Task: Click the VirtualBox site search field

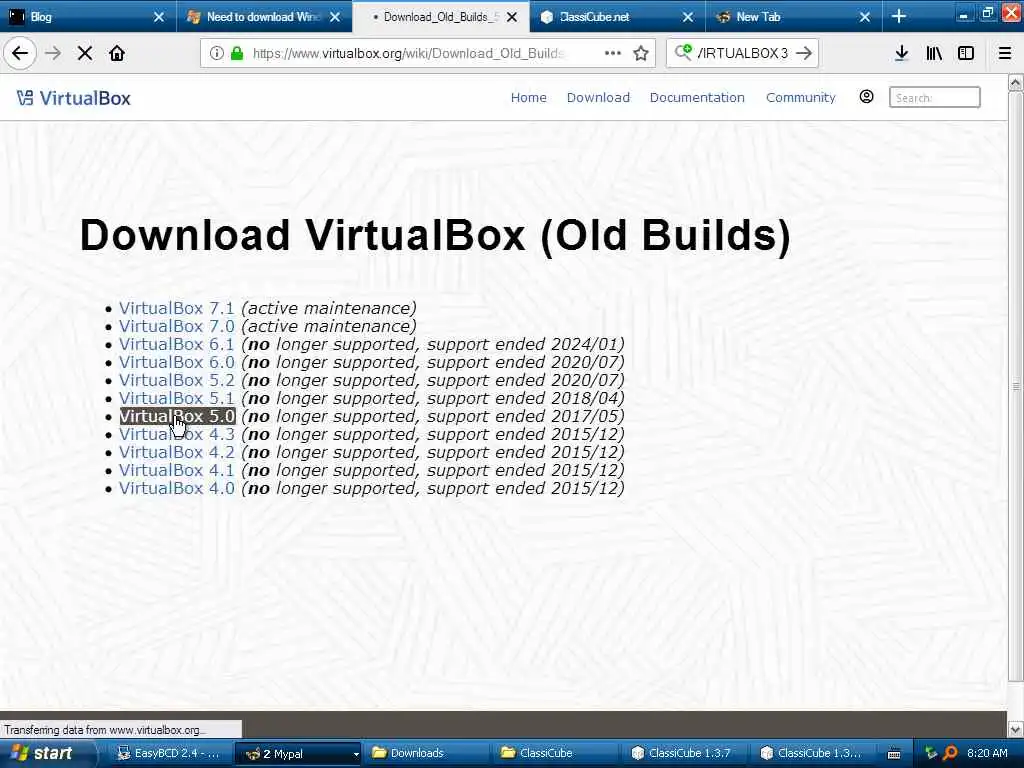Action: tap(935, 97)
